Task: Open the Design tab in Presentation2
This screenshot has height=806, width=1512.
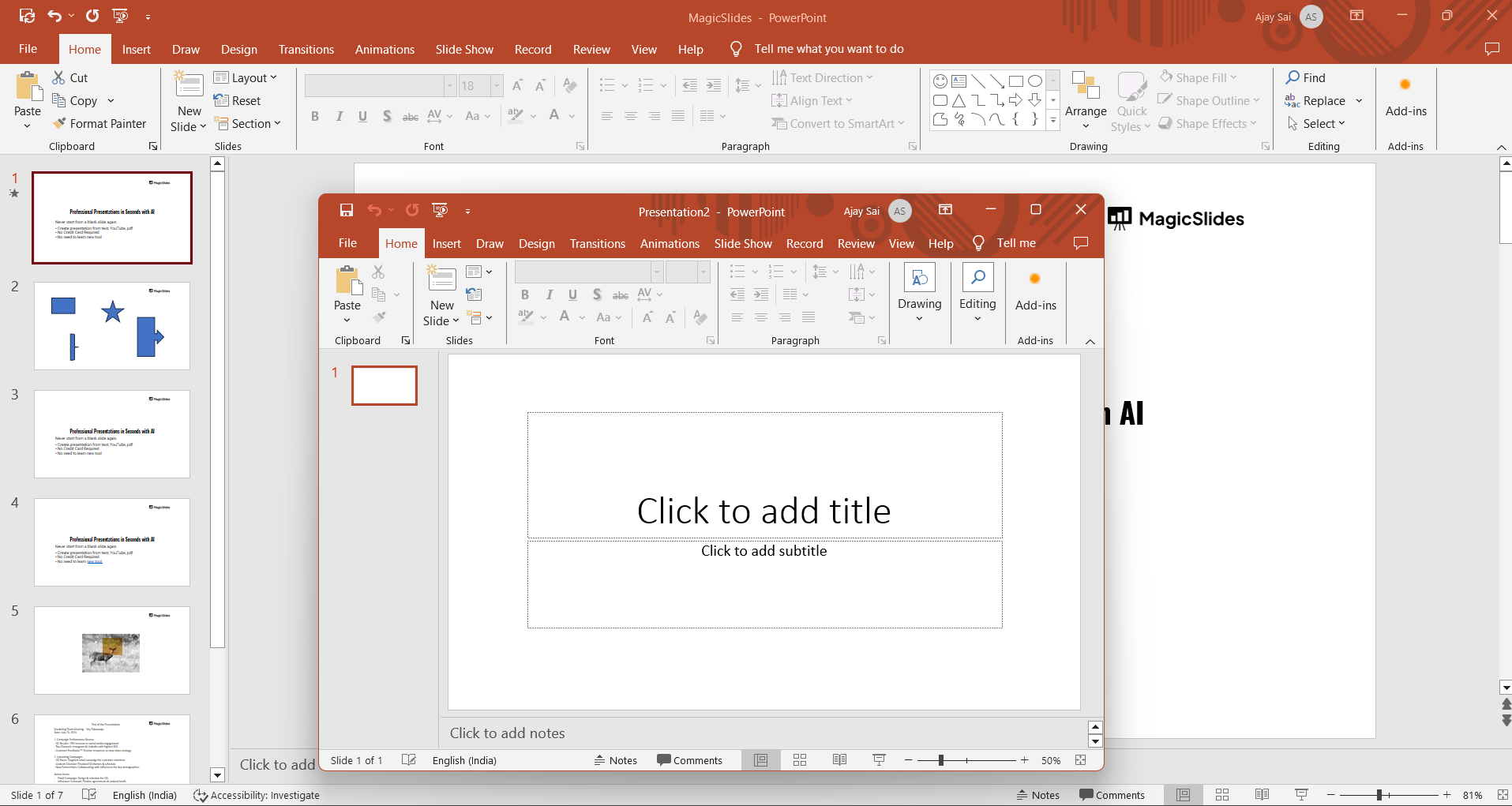Action: point(536,244)
